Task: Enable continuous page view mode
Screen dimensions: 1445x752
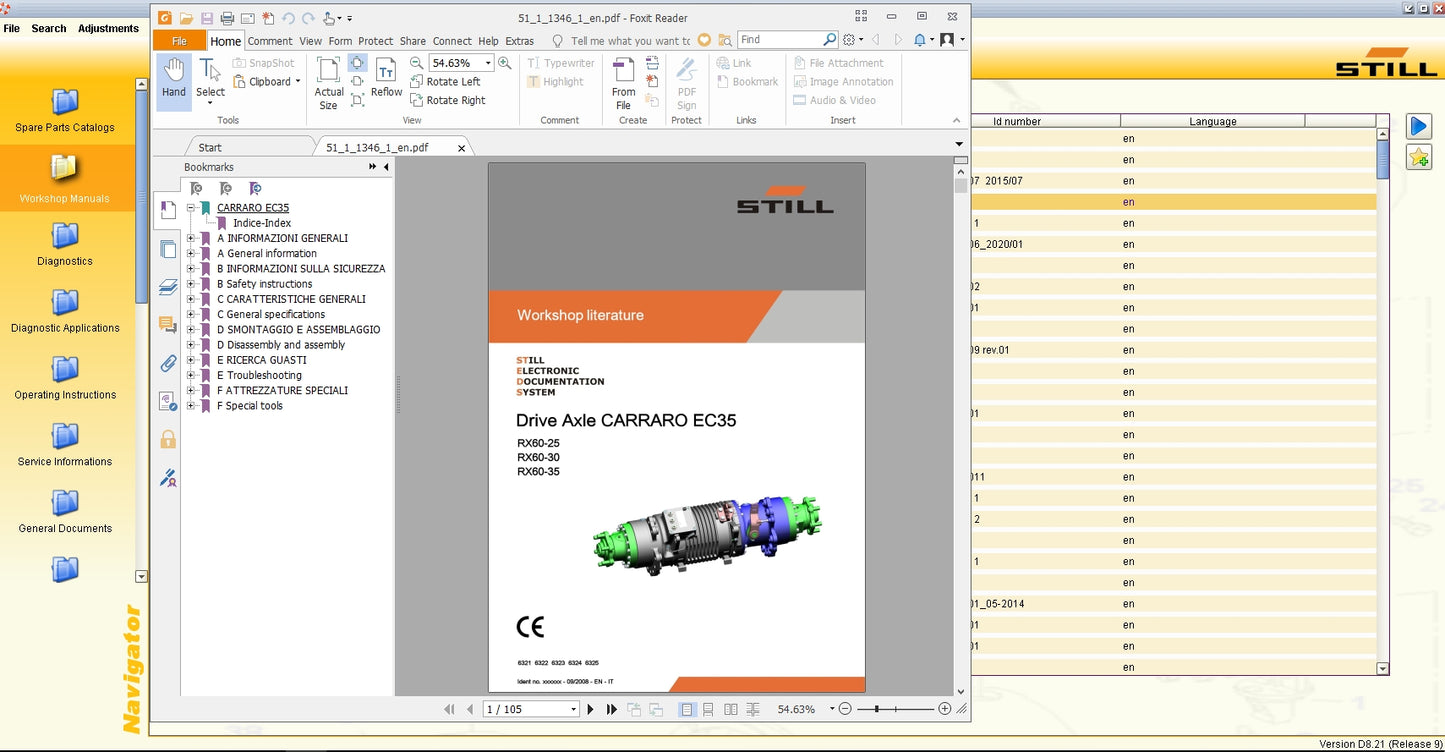Action: (x=708, y=709)
